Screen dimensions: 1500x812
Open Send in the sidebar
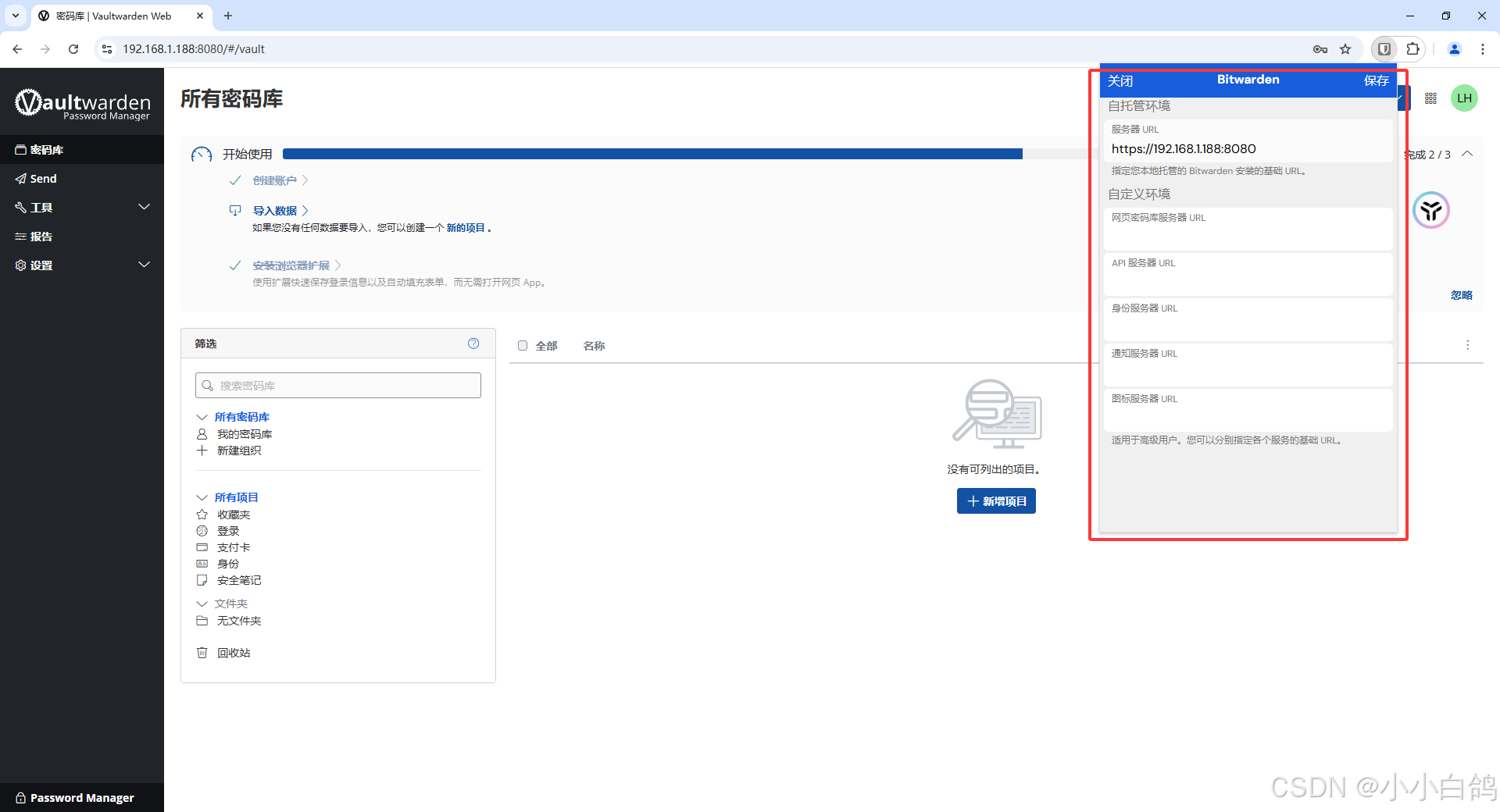(x=44, y=179)
